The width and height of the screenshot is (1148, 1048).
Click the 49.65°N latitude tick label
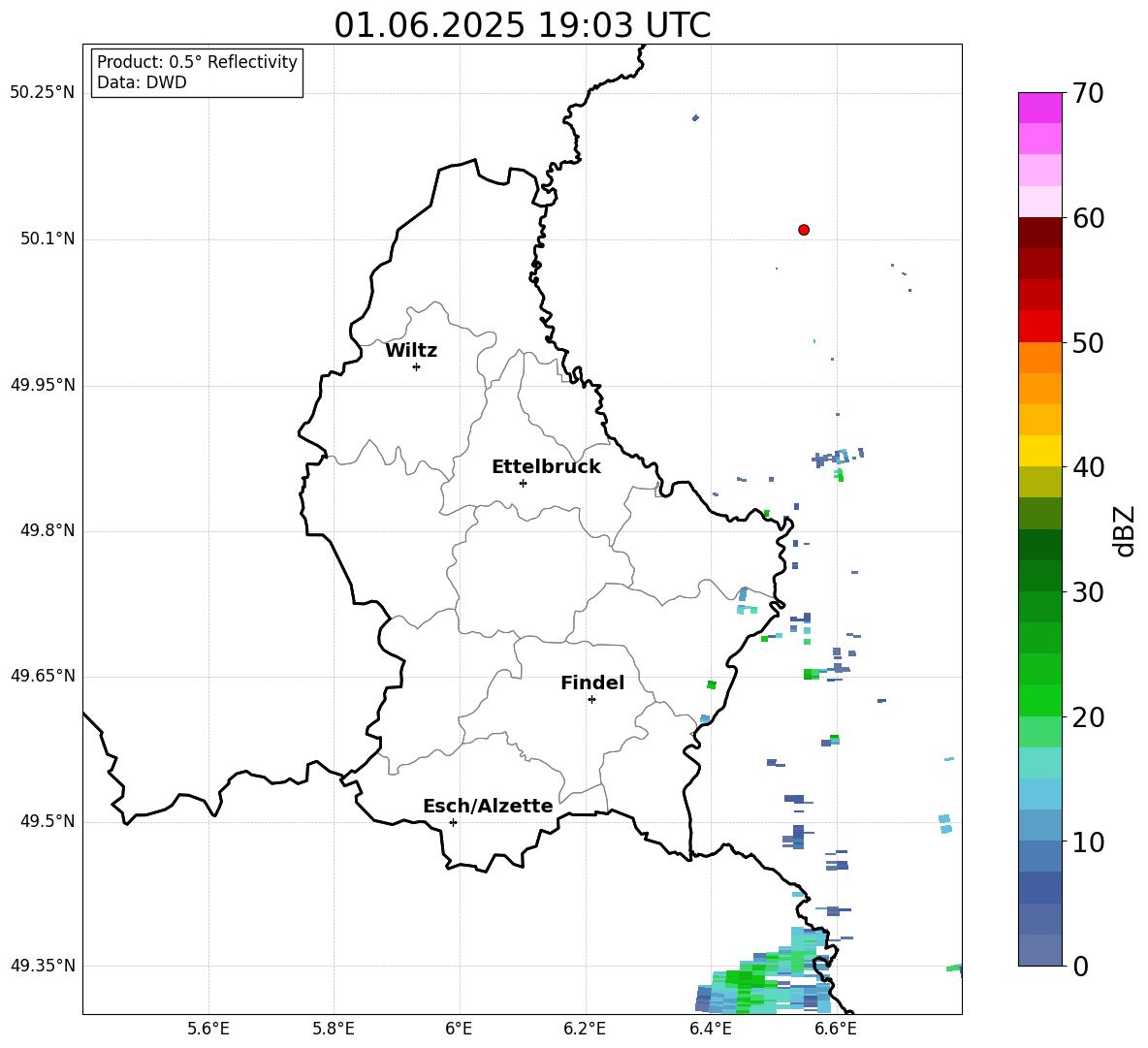pyautogui.click(x=43, y=676)
